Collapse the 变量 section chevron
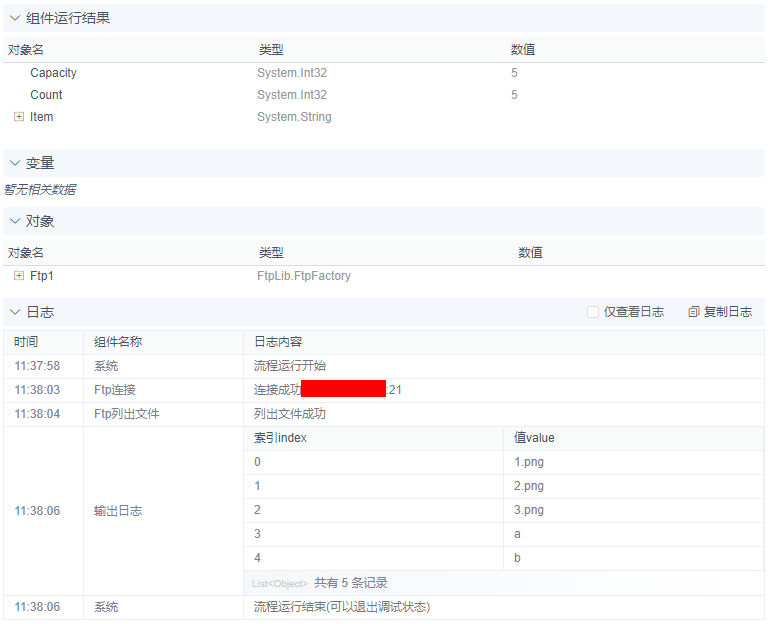 [15, 163]
